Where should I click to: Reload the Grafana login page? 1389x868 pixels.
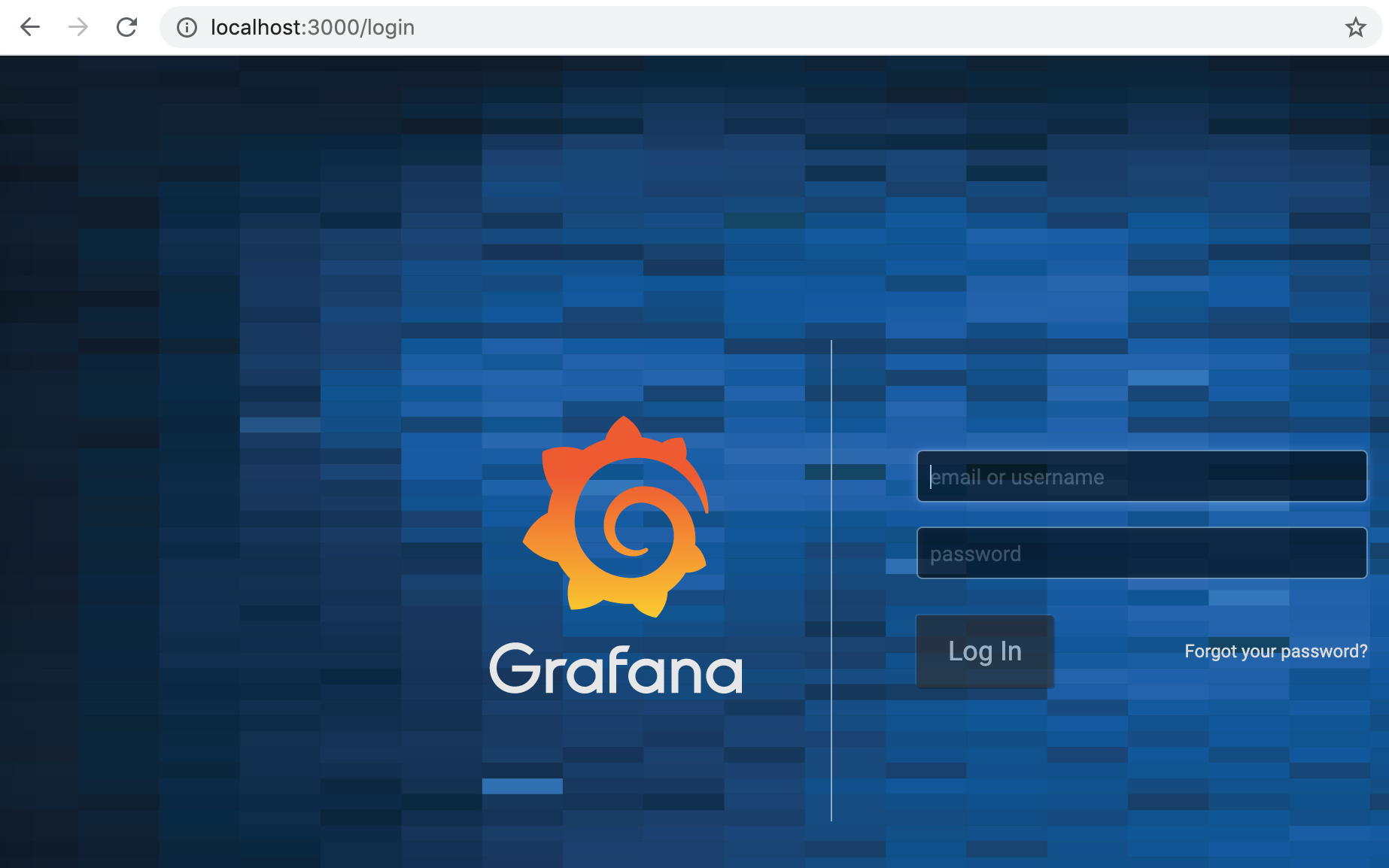pyautogui.click(x=126, y=27)
